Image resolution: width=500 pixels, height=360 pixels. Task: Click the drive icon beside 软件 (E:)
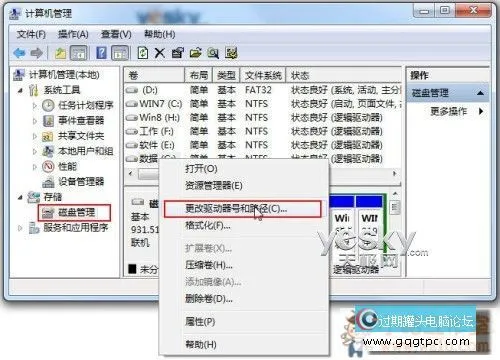132,145
